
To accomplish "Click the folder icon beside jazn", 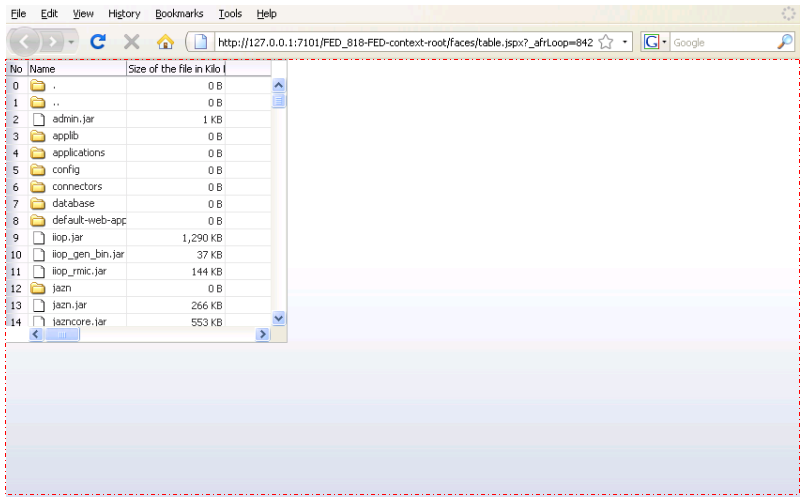I will 37,289.
